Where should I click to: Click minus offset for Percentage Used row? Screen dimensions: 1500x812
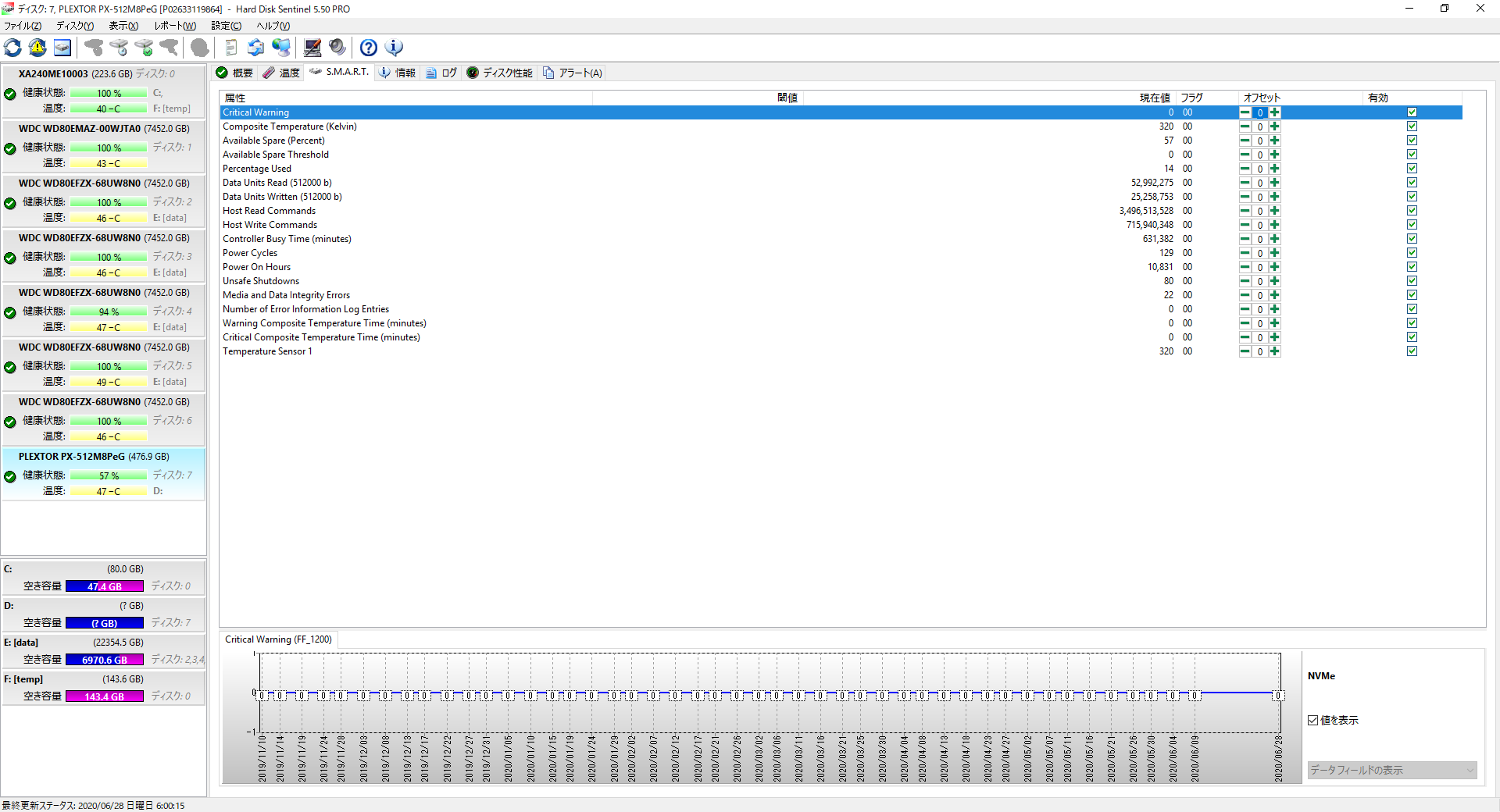pyautogui.click(x=1245, y=169)
